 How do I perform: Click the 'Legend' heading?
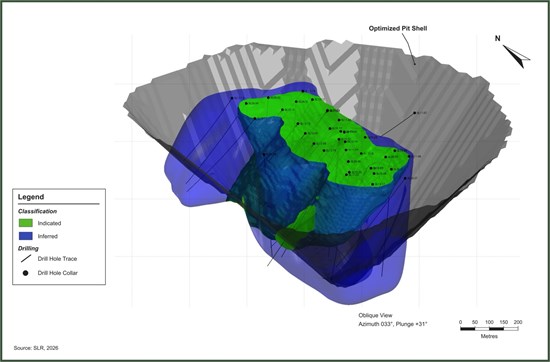(31, 197)
